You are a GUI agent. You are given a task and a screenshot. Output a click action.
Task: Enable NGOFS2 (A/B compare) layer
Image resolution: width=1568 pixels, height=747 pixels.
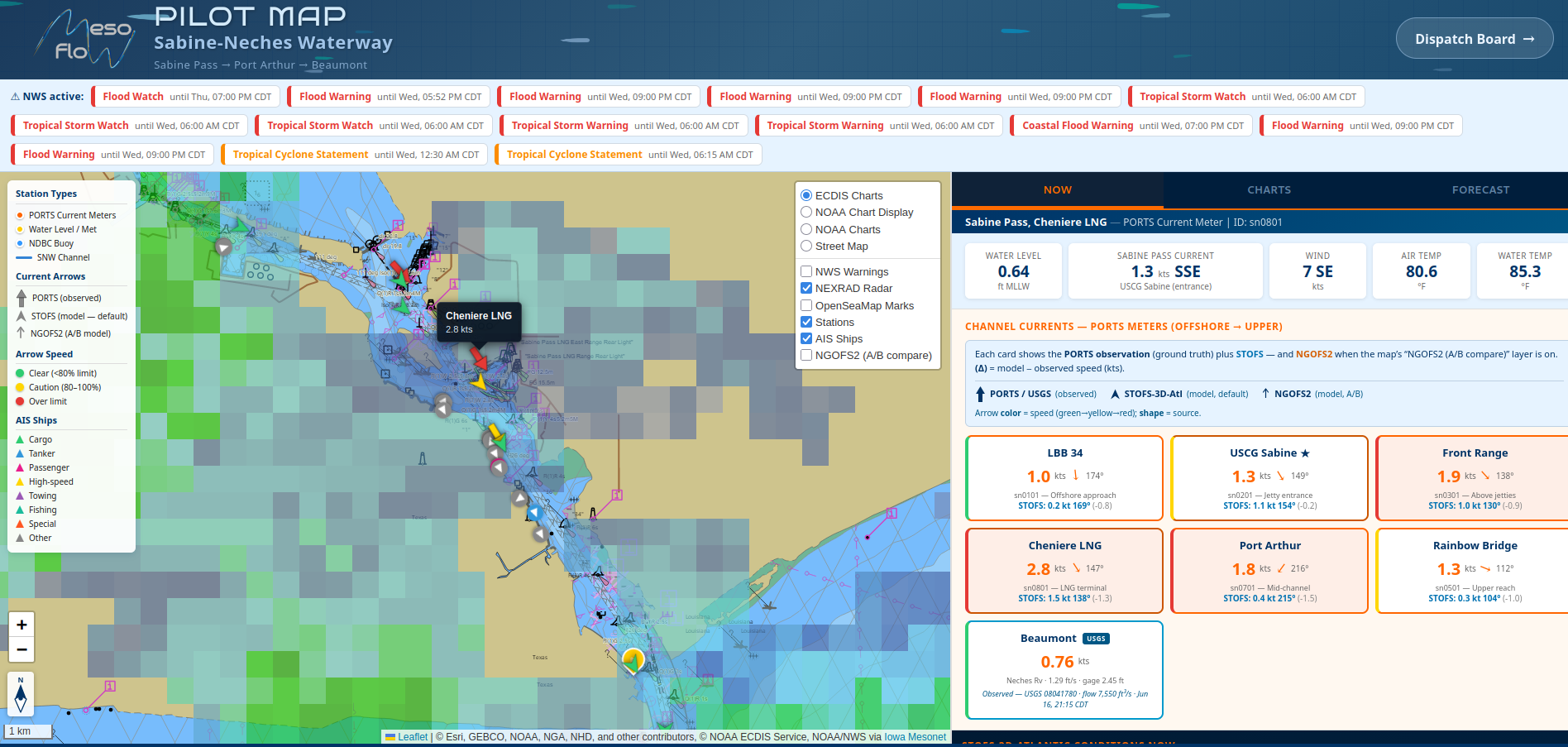click(x=806, y=355)
